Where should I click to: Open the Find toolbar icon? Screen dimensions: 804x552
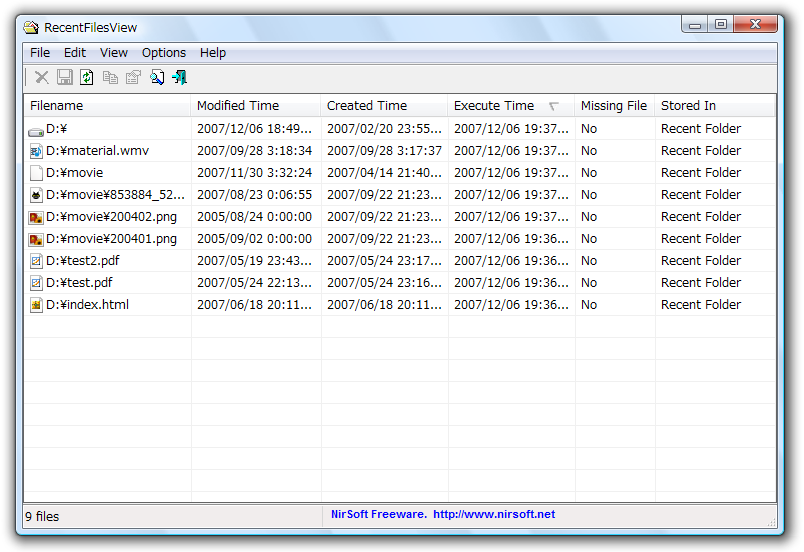click(x=157, y=77)
